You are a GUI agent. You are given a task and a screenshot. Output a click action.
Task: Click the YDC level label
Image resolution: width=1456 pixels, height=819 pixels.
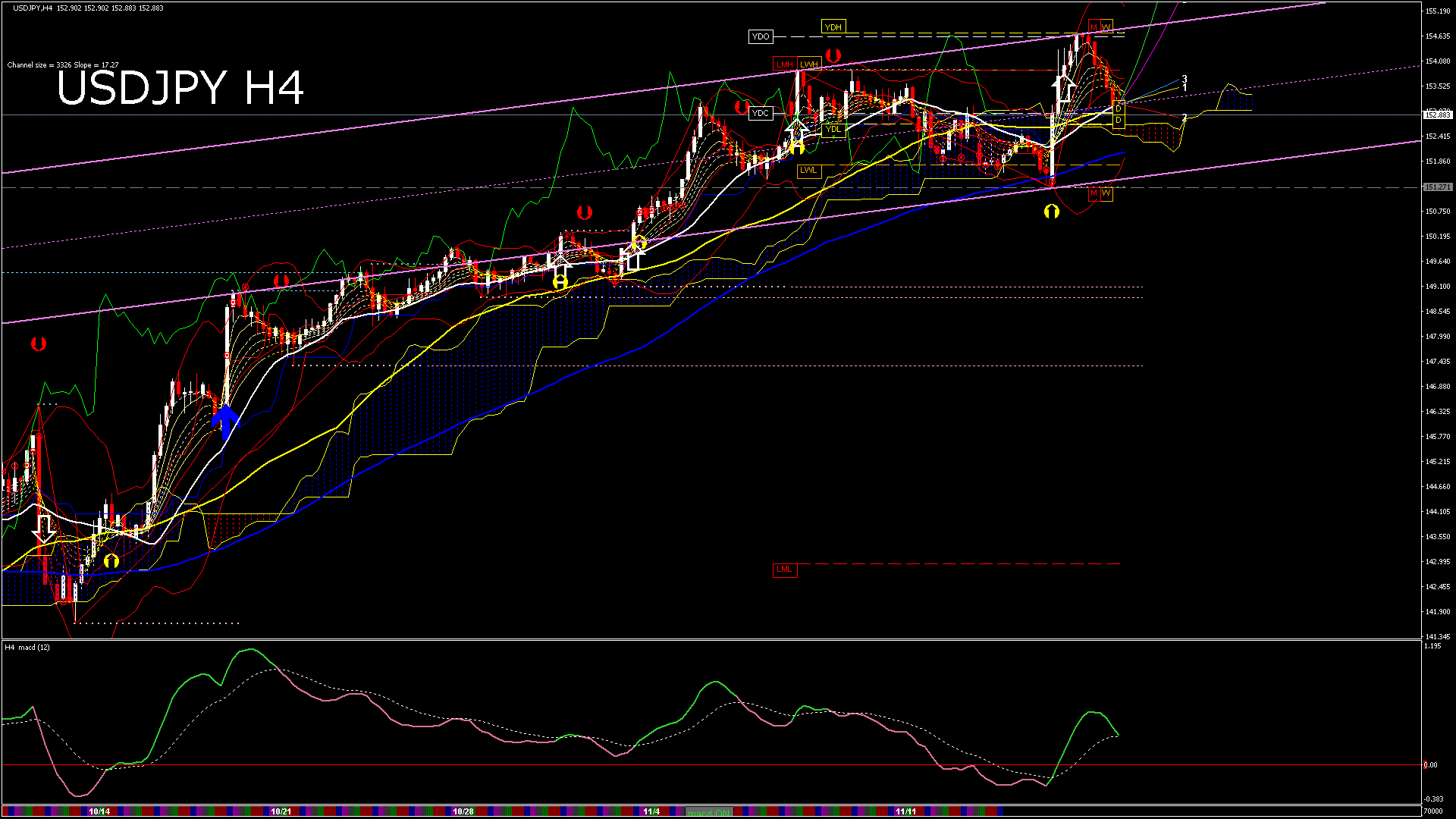click(760, 113)
